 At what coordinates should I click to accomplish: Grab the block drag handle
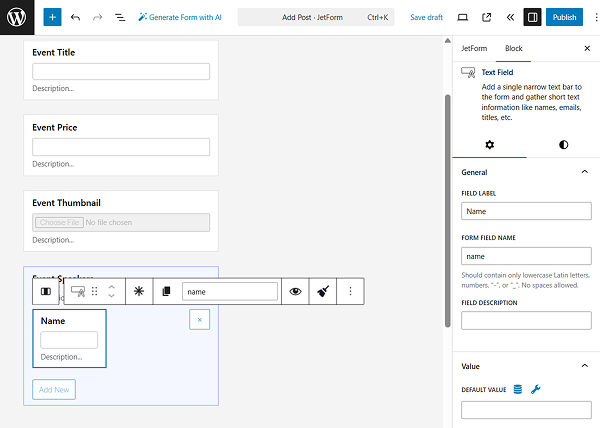[x=95, y=291]
